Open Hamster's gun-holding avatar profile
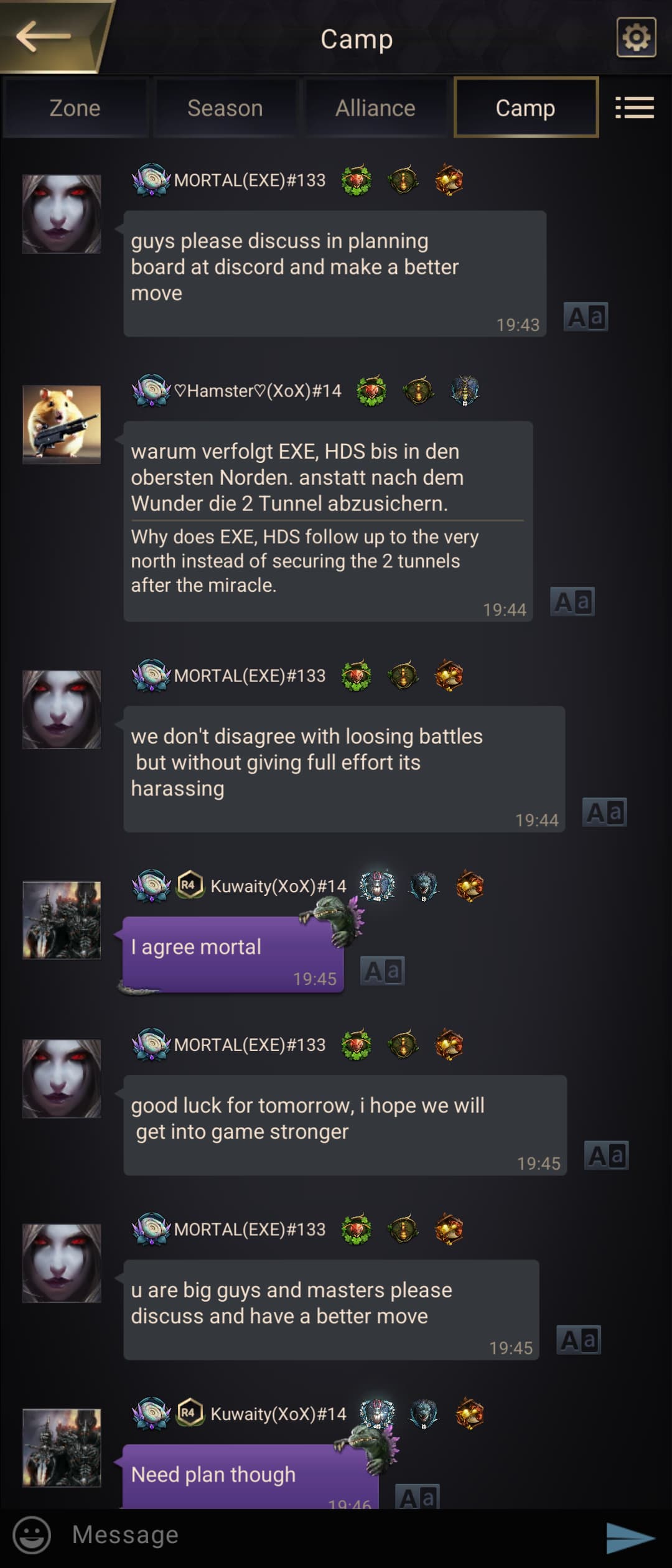The height and width of the screenshot is (1568, 672). [62, 424]
